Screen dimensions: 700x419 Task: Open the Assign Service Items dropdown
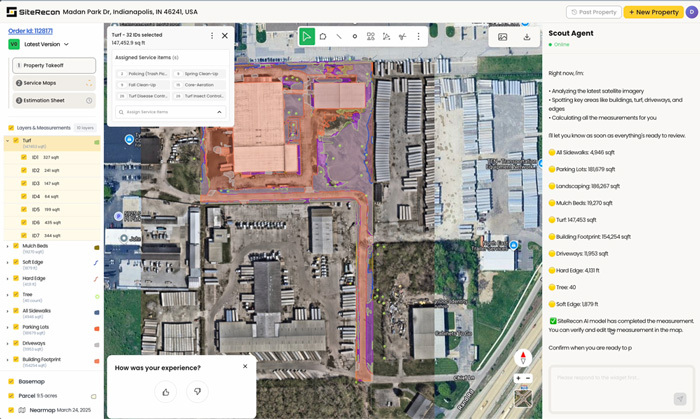(x=171, y=112)
